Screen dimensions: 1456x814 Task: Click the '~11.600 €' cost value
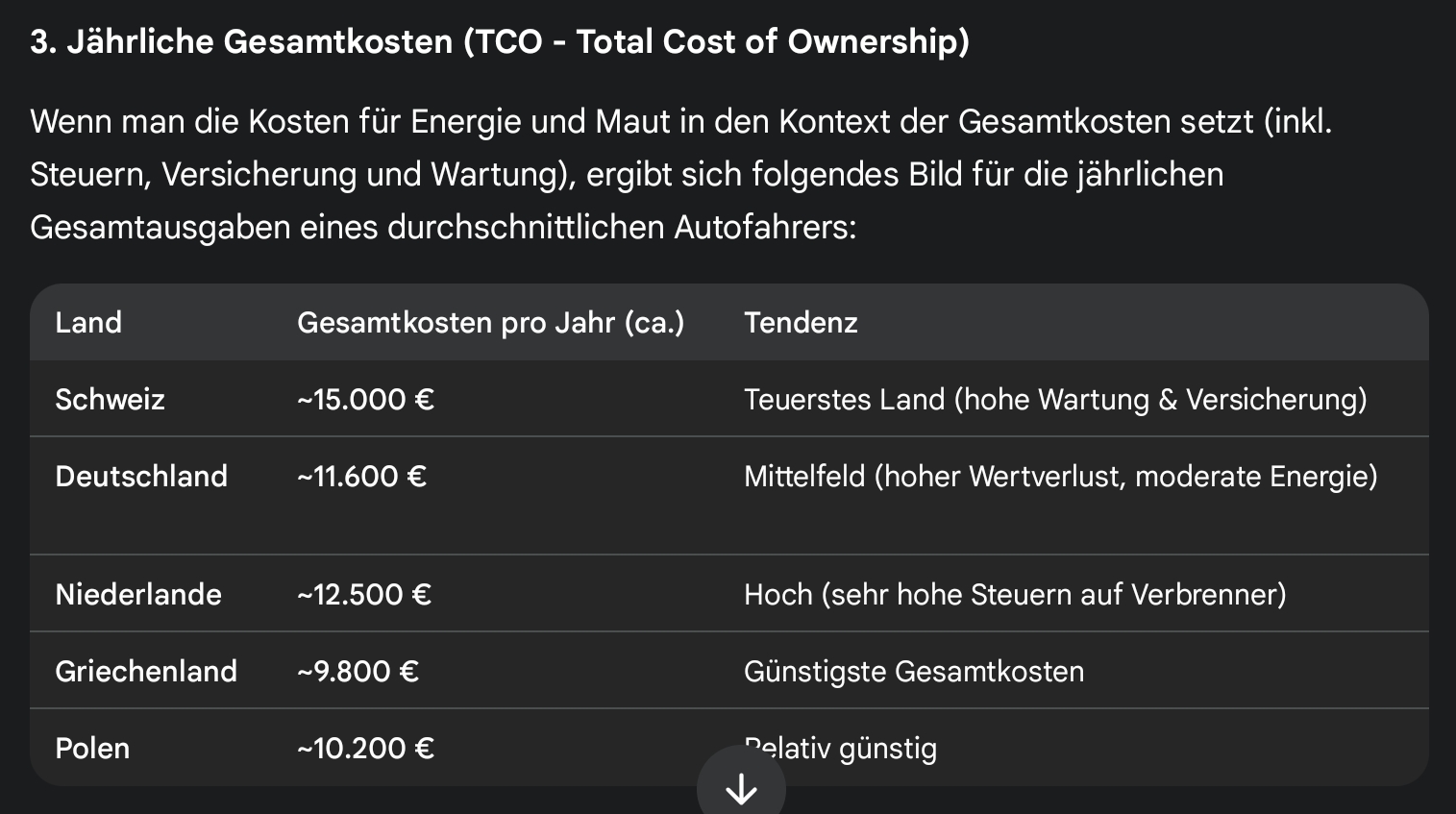[361, 477]
